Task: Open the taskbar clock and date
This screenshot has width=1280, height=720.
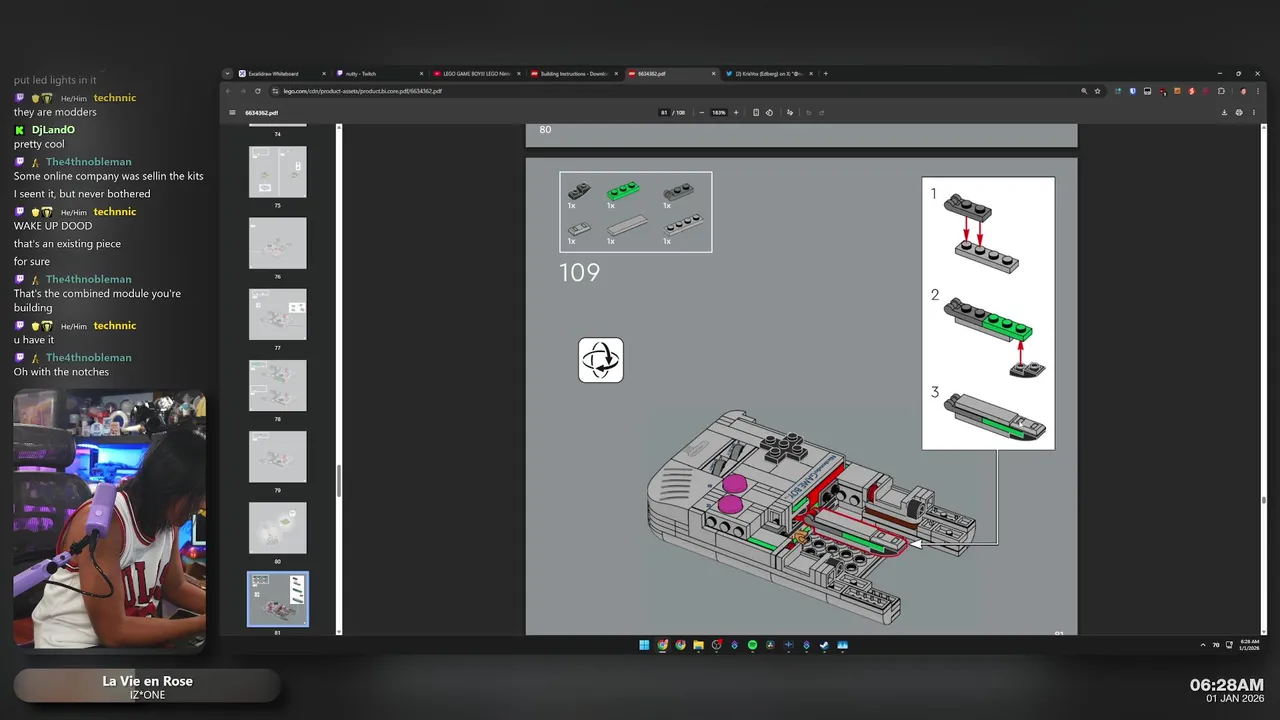Action: tap(1250, 645)
